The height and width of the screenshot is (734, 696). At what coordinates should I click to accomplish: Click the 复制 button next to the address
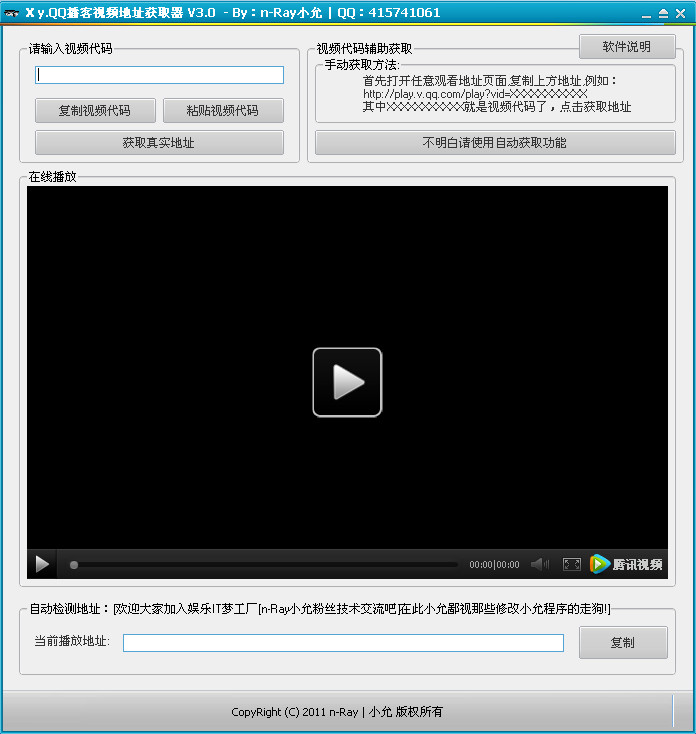(x=623, y=643)
